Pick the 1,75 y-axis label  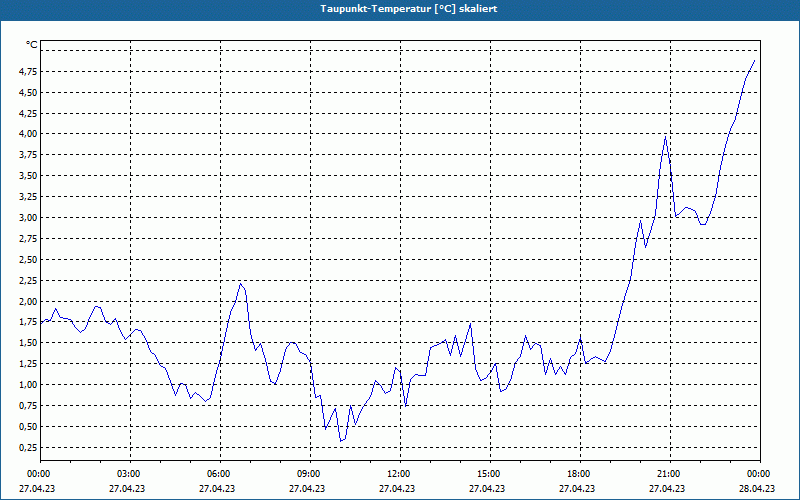coord(28,322)
